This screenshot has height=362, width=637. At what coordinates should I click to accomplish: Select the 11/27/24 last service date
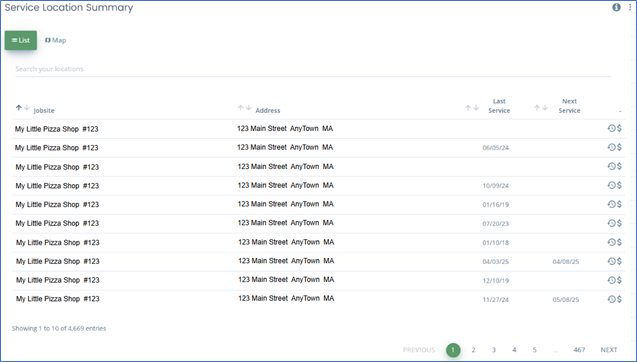point(496,300)
